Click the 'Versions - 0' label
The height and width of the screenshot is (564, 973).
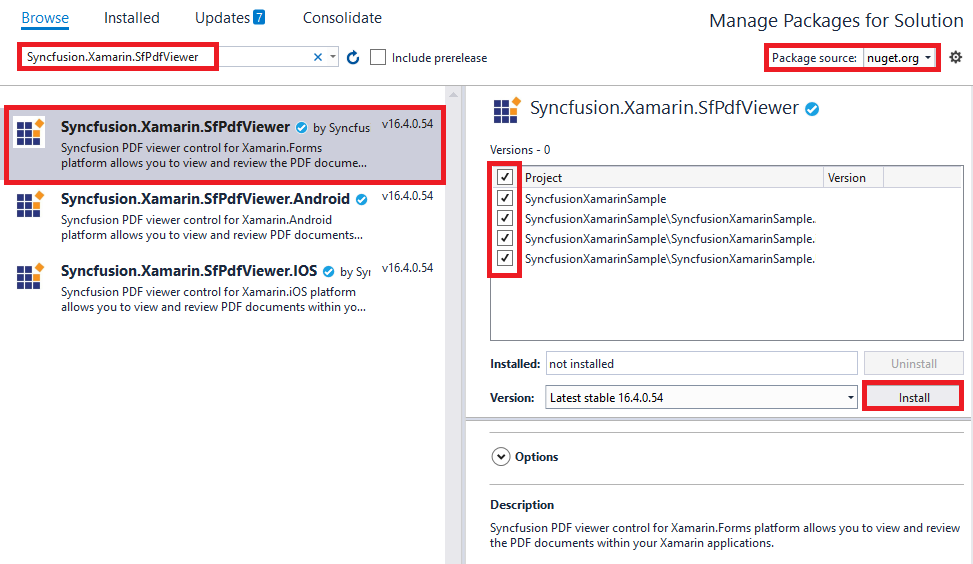[520, 150]
